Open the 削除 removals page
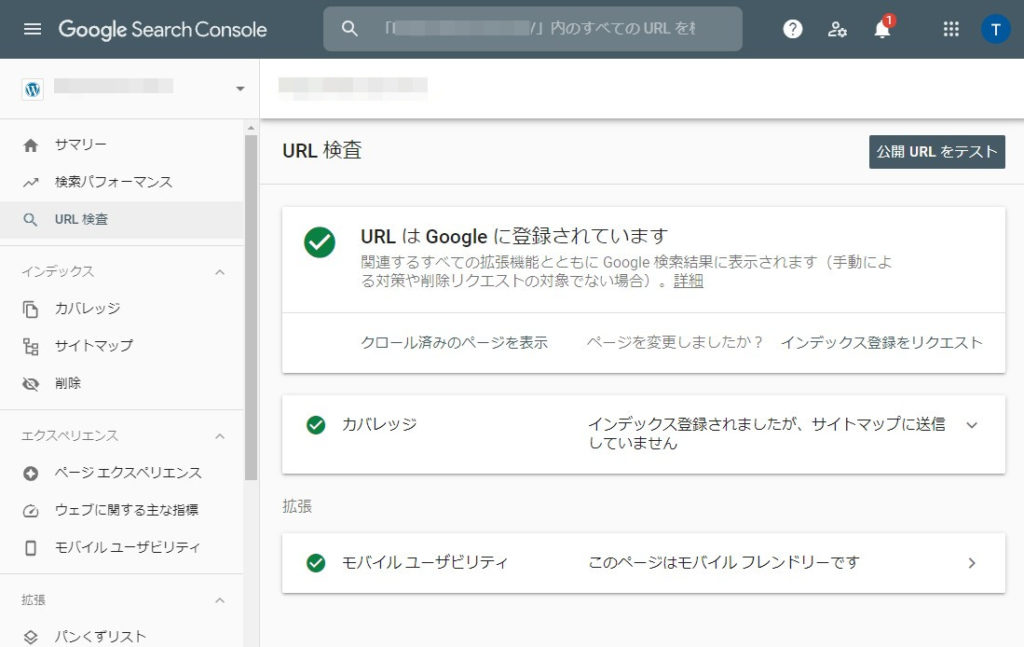 tap(68, 383)
